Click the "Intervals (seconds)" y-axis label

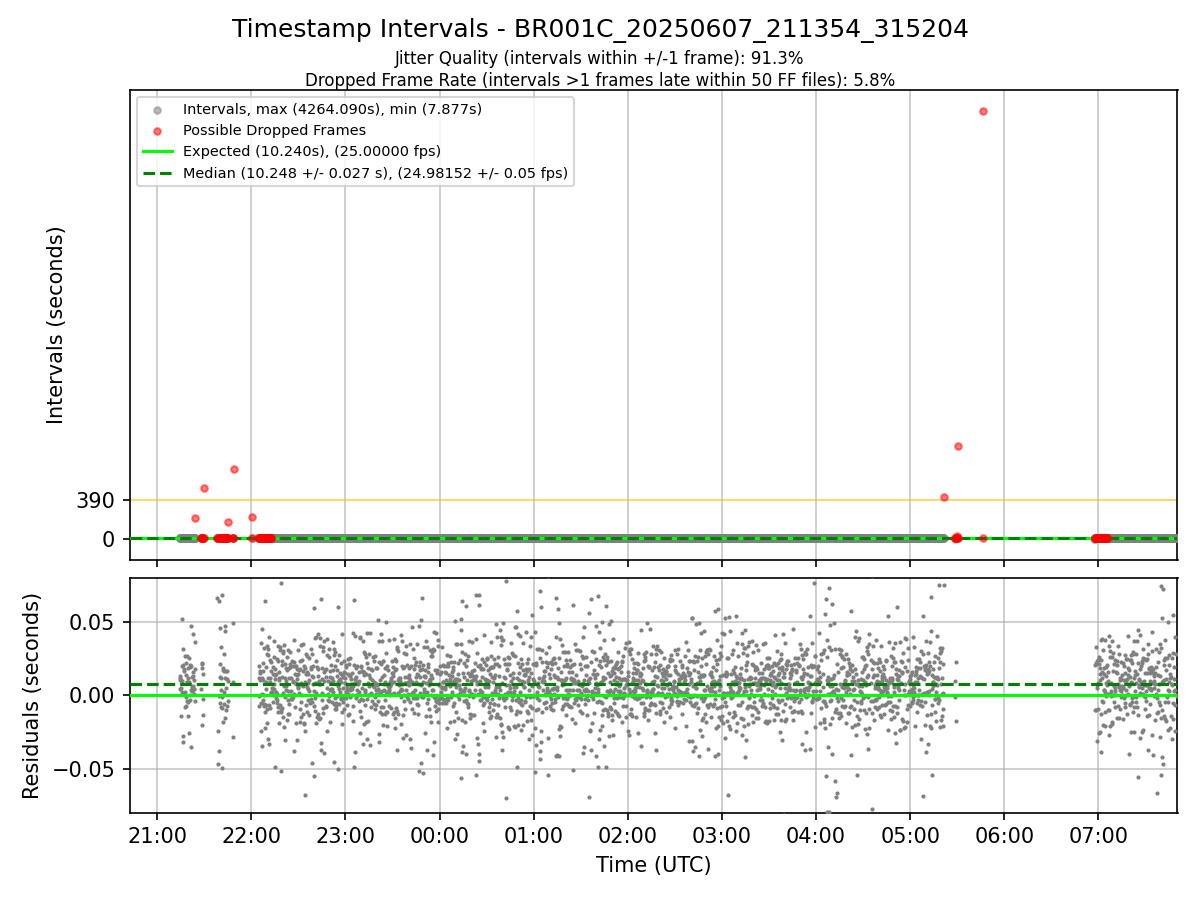(x=56, y=325)
